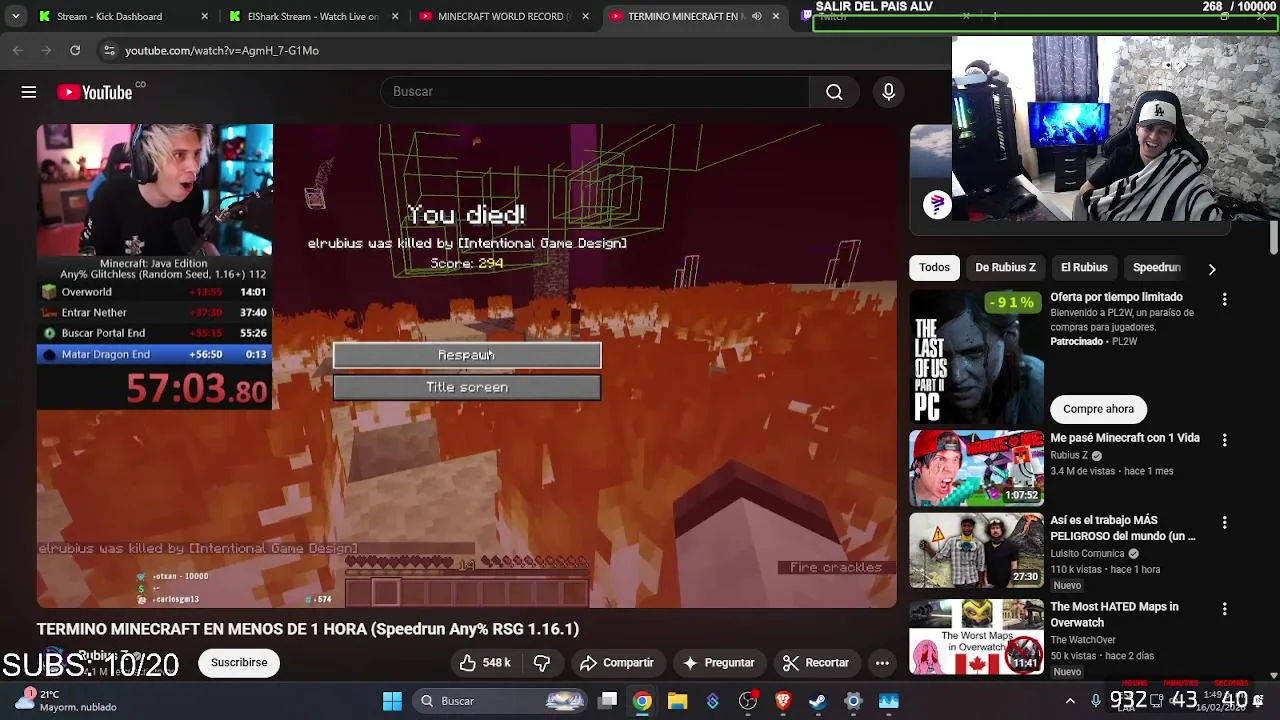Select the Speedrun filter chip
The image size is (1280, 720).
tap(1156, 268)
